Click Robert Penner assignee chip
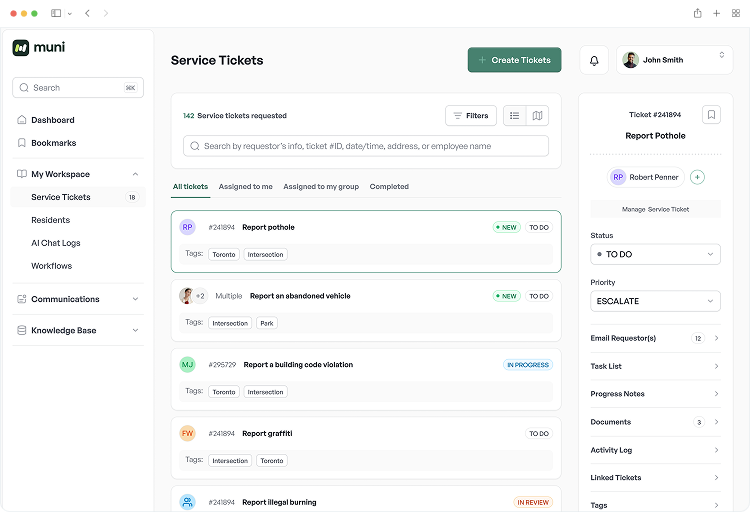The width and height of the screenshot is (750, 512). 646,177
